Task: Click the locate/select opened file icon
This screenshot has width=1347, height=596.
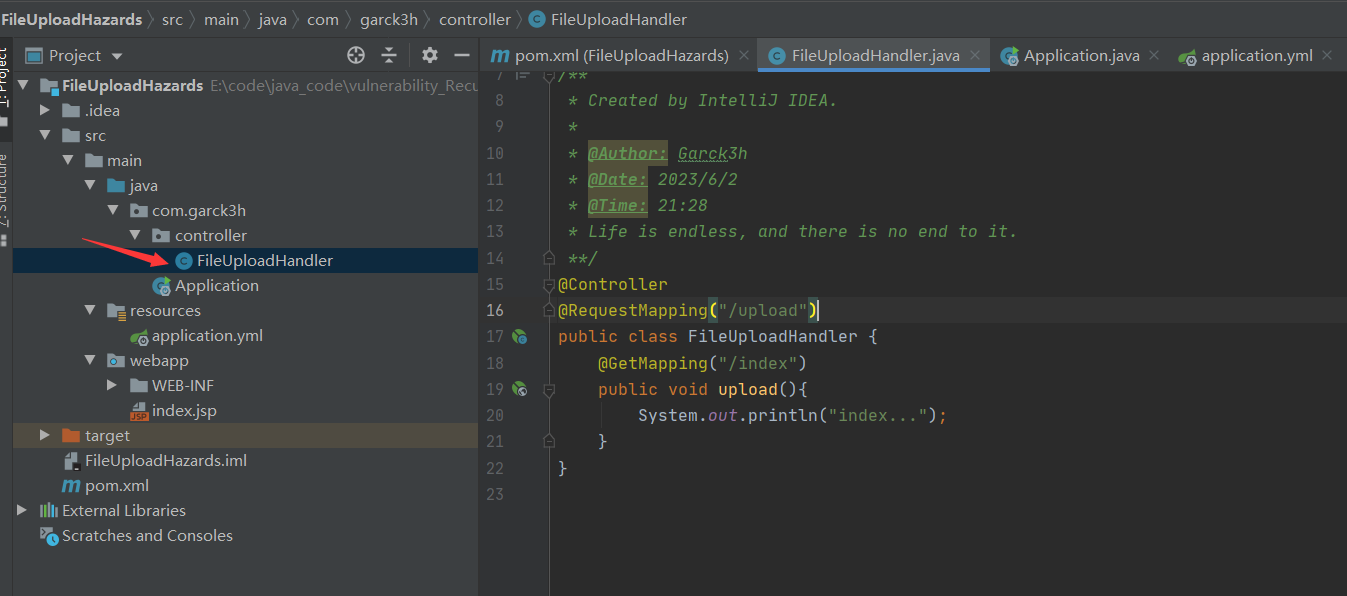Action: pyautogui.click(x=356, y=55)
